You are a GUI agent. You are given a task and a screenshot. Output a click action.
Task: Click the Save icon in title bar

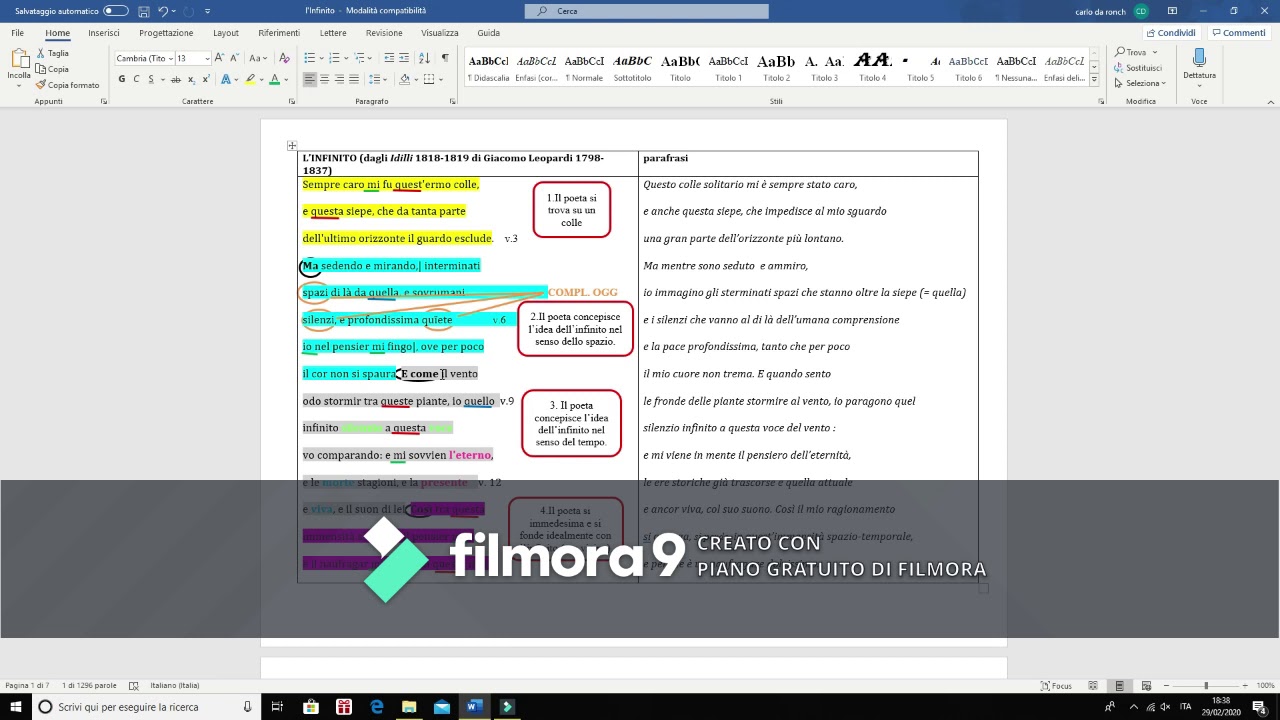pos(144,11)
